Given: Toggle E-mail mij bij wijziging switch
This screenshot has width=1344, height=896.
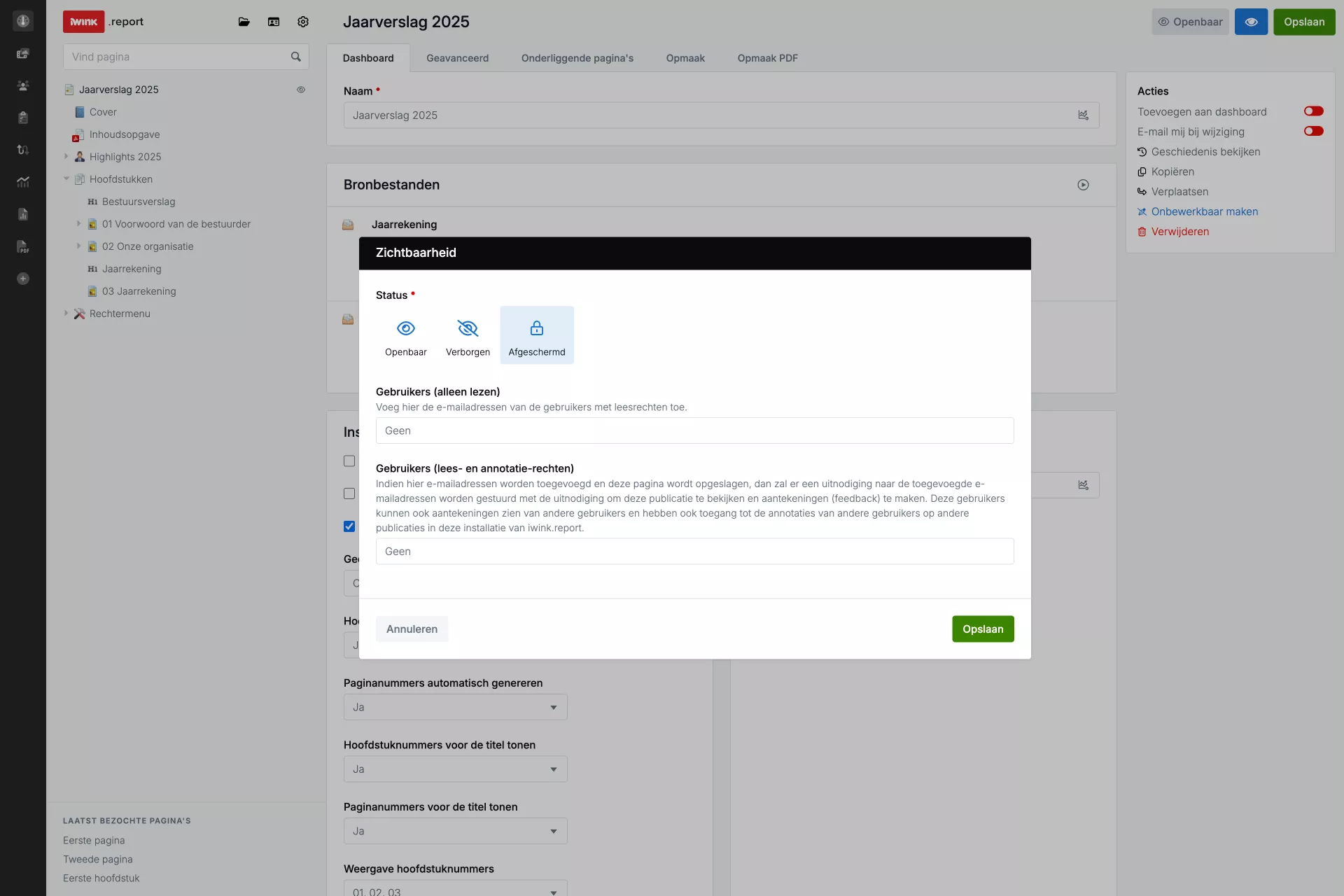Looking at the screenshot, I should [x=1313, y=132].
